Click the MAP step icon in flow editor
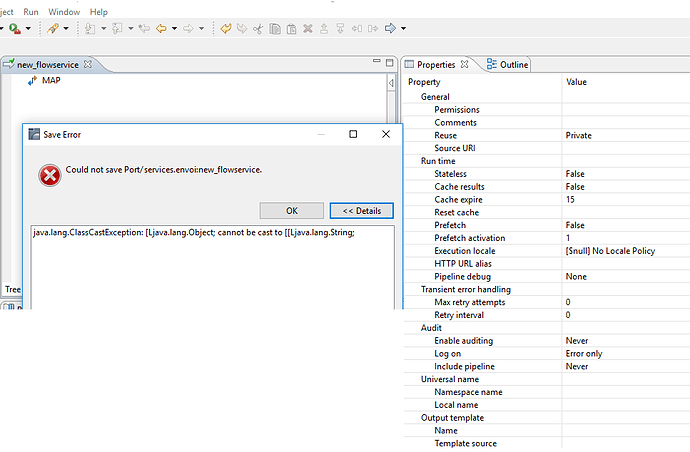Image resolution: width=690 pixels, height=452 pixels. 32,80
